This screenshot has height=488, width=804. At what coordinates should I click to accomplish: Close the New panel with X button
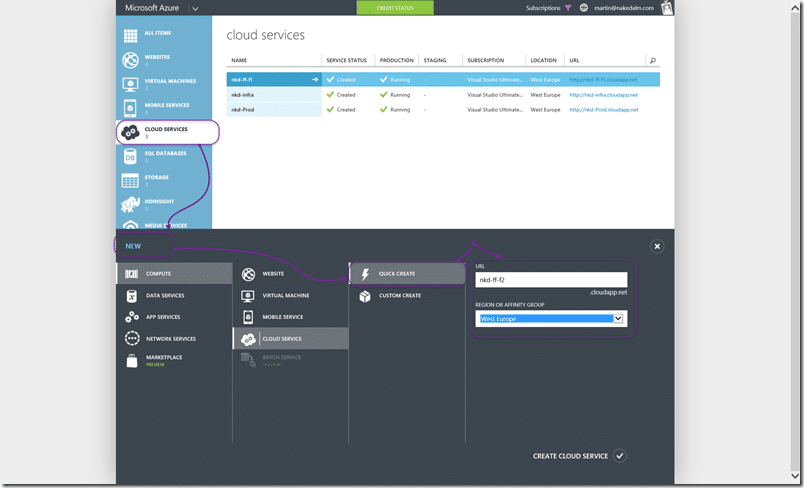click(657, 247)
